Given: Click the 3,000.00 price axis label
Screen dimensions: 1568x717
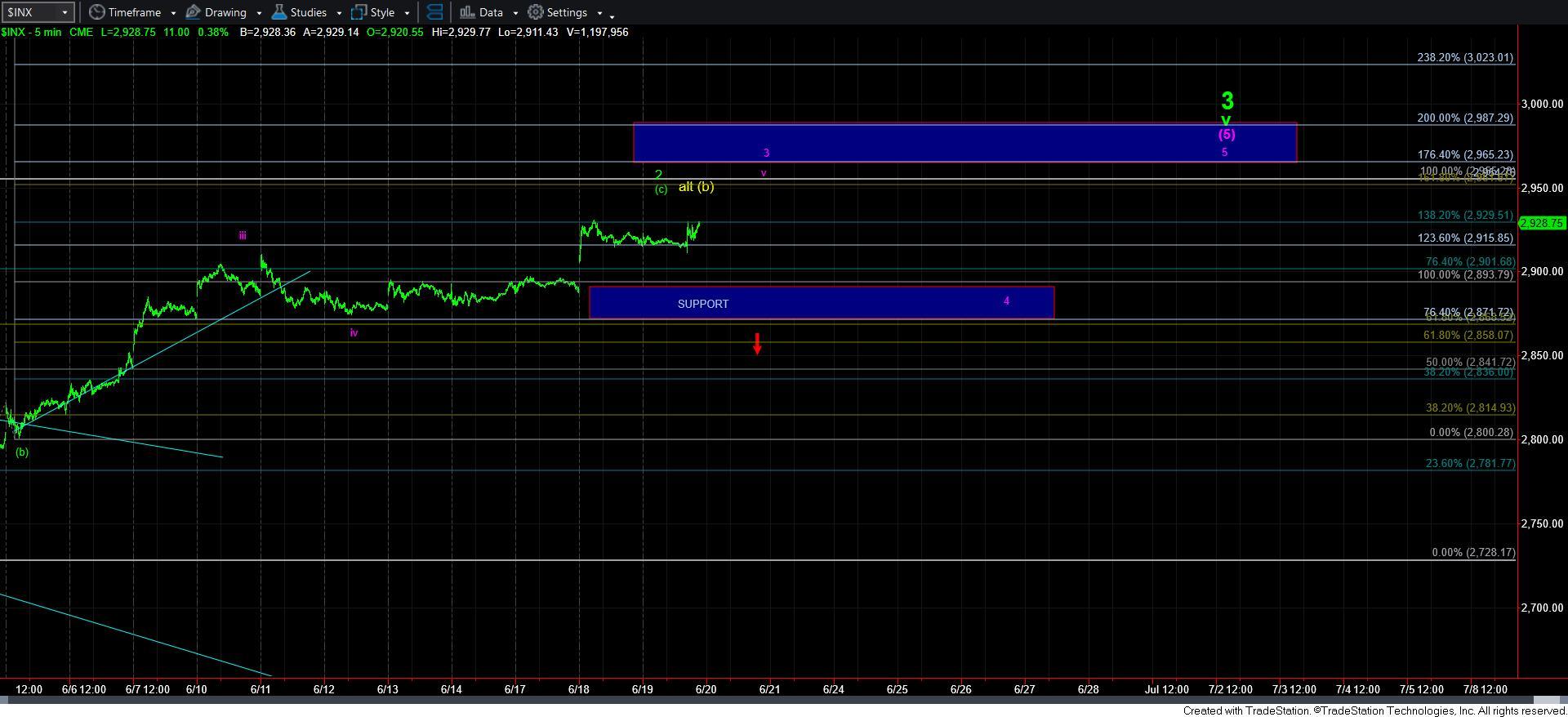Looking at the screenshot, I should click(x=1542, y=104).
